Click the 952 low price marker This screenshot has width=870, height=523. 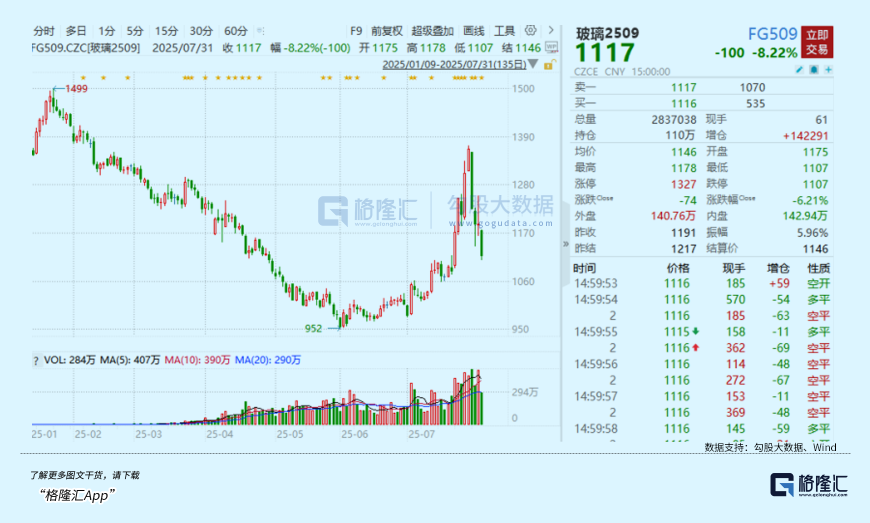coord(313,328)
